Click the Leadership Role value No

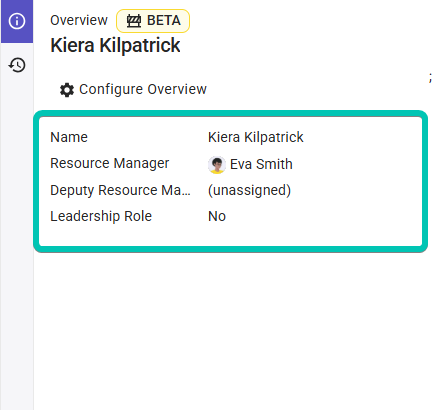pos(217,216)
